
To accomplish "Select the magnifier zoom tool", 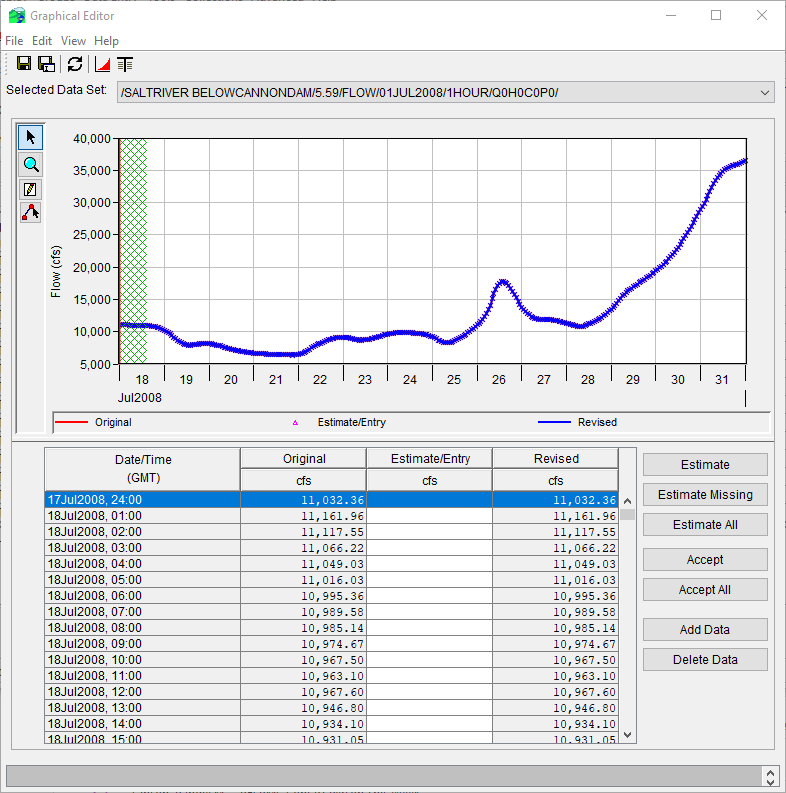I will coord(30,164).
